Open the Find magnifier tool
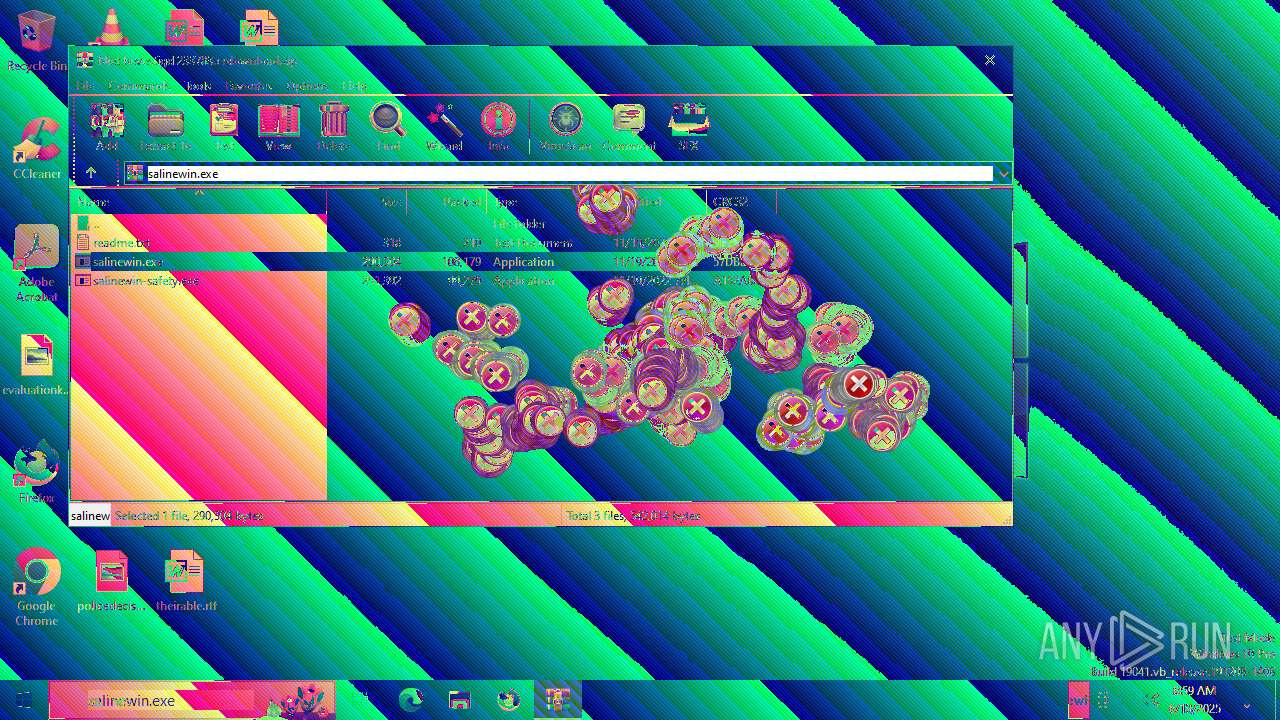Image resolution: width=1280 pixels, height=720 pixels. pos(388,127)
